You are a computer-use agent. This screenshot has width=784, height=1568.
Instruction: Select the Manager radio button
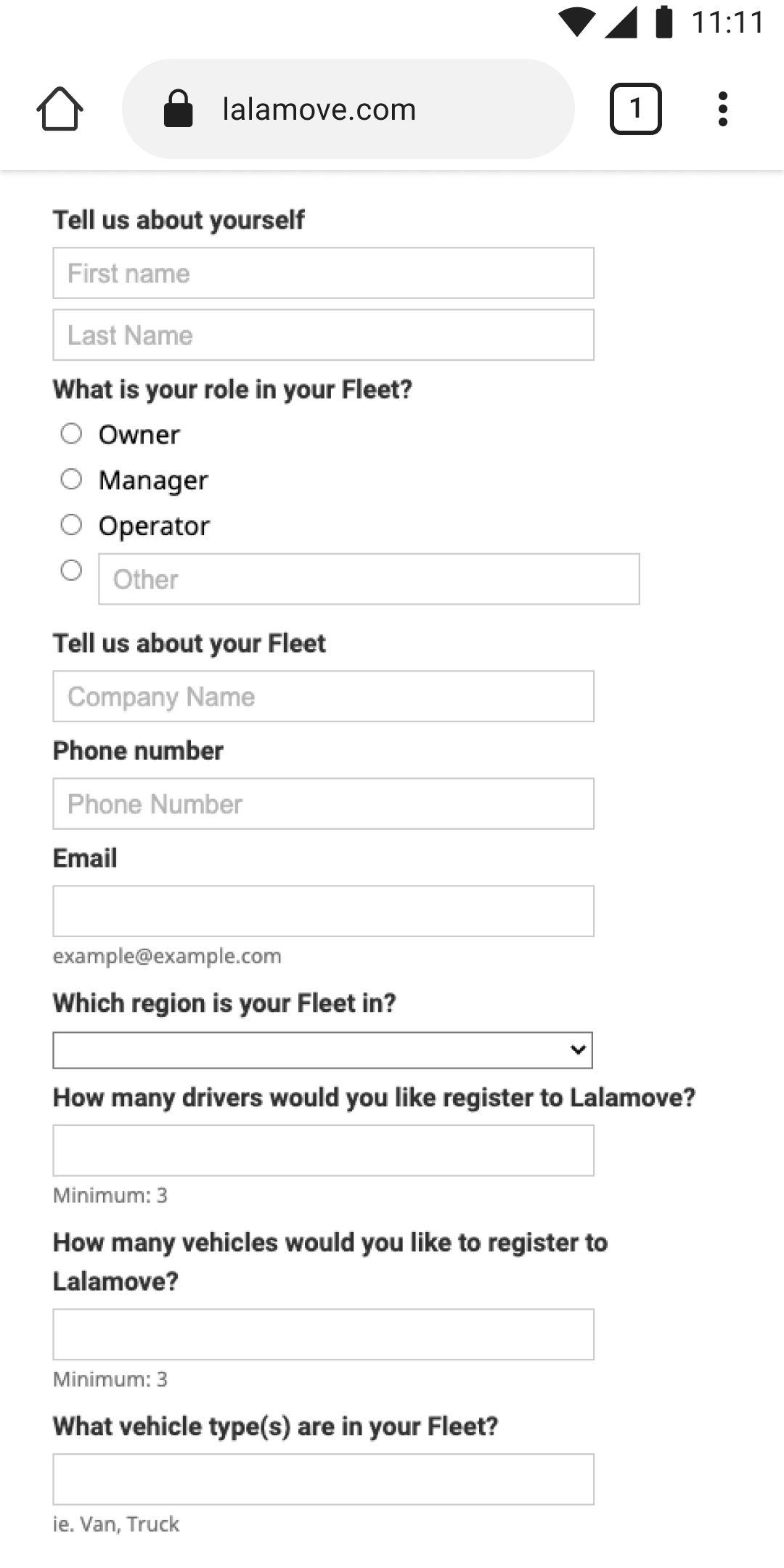click(71, 479)
